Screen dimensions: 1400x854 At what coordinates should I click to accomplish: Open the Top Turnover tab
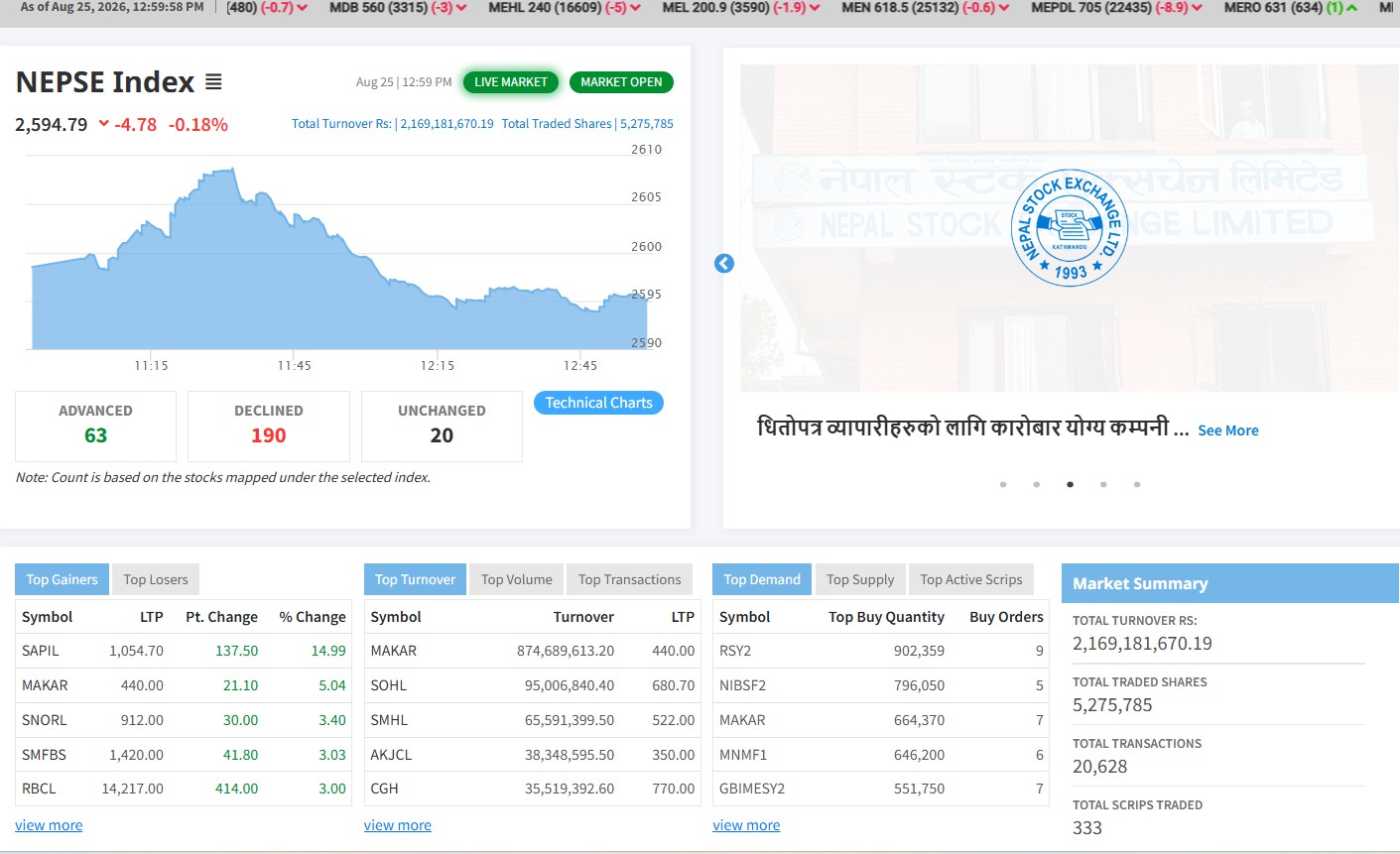click(x=415, y=579)
